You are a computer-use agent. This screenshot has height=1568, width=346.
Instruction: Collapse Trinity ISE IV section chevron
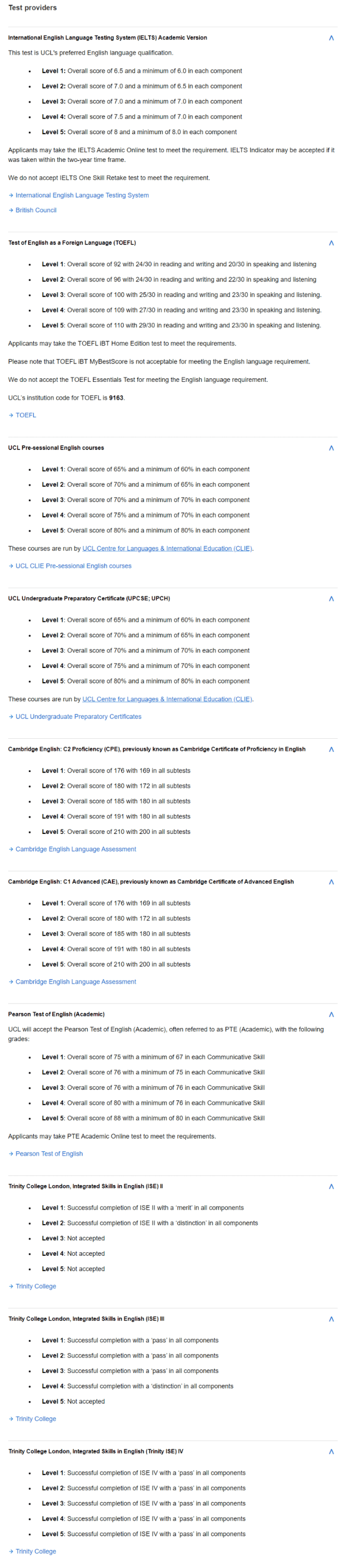331,1452
